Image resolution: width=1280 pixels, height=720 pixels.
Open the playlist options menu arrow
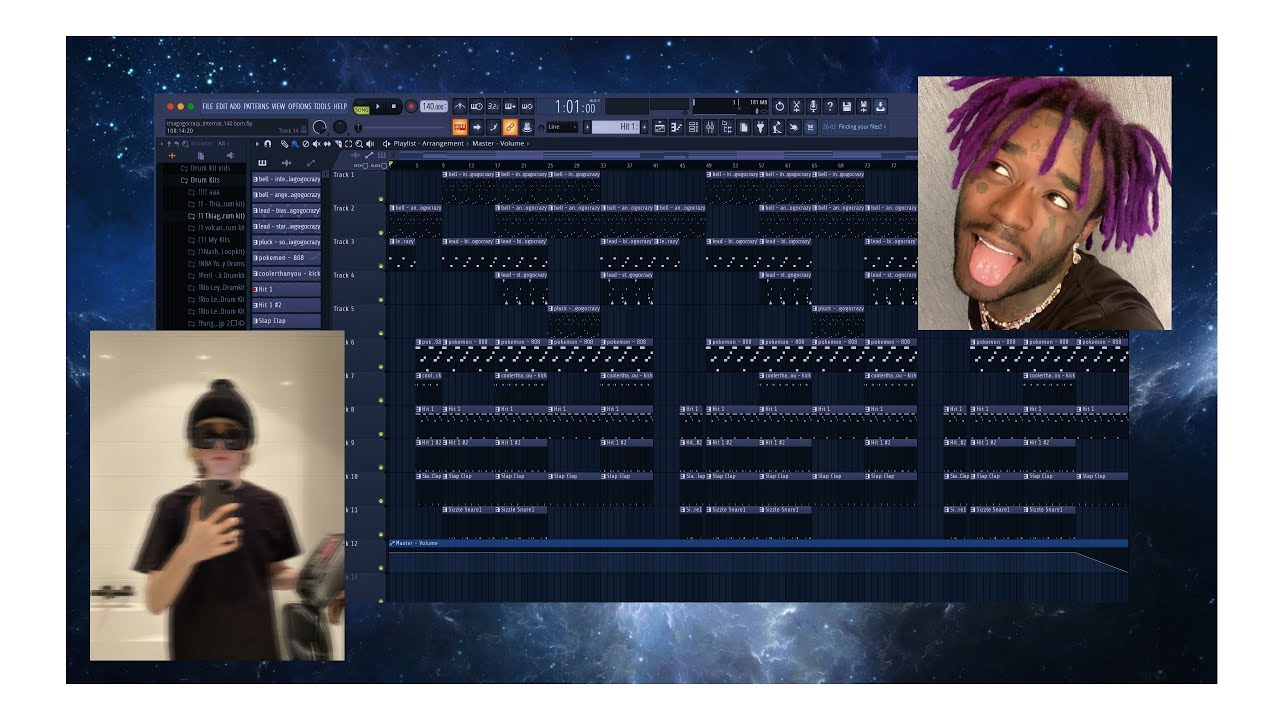tap(257, 143)
